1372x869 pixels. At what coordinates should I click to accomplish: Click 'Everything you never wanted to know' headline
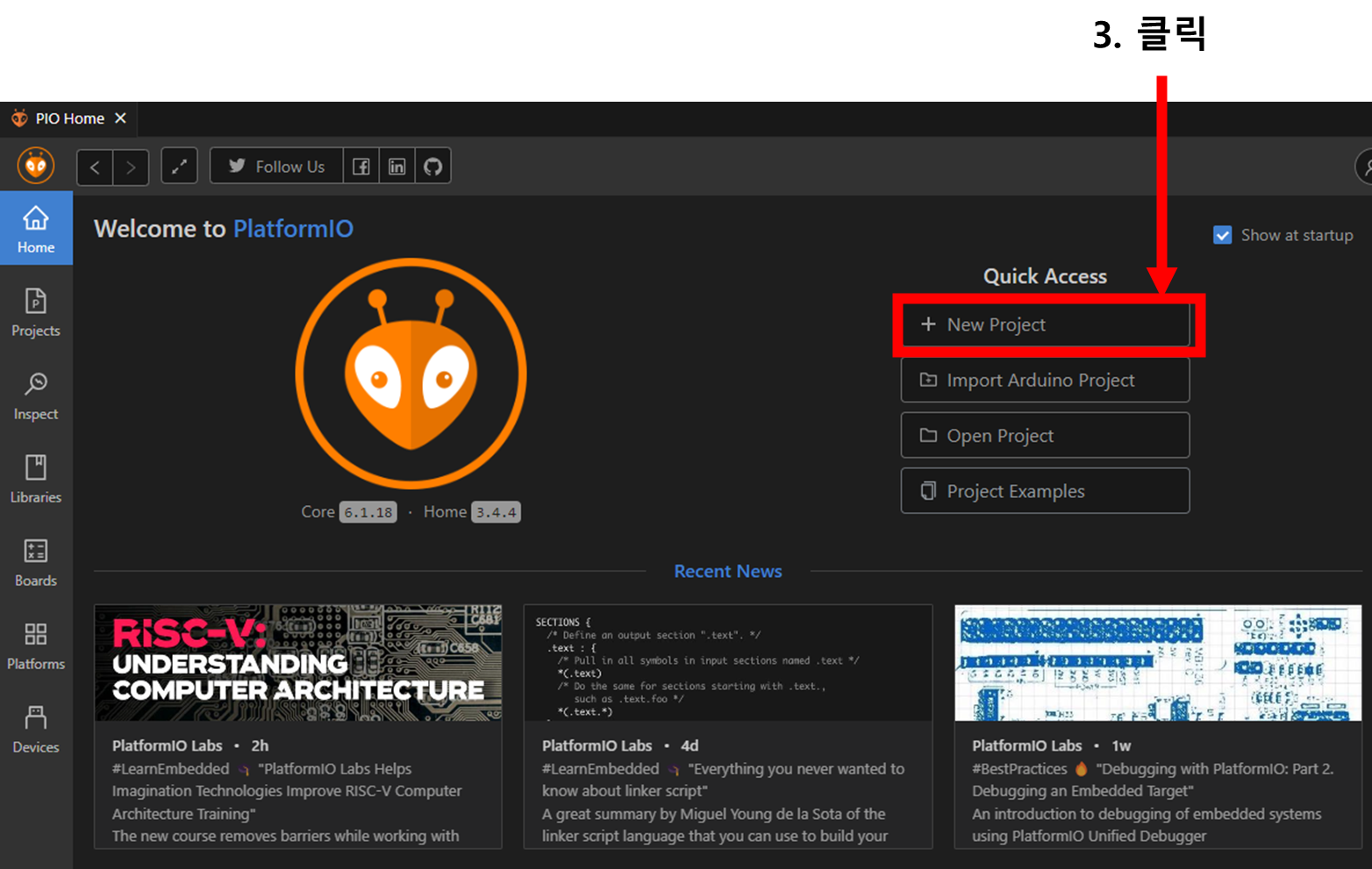(723, 780)
